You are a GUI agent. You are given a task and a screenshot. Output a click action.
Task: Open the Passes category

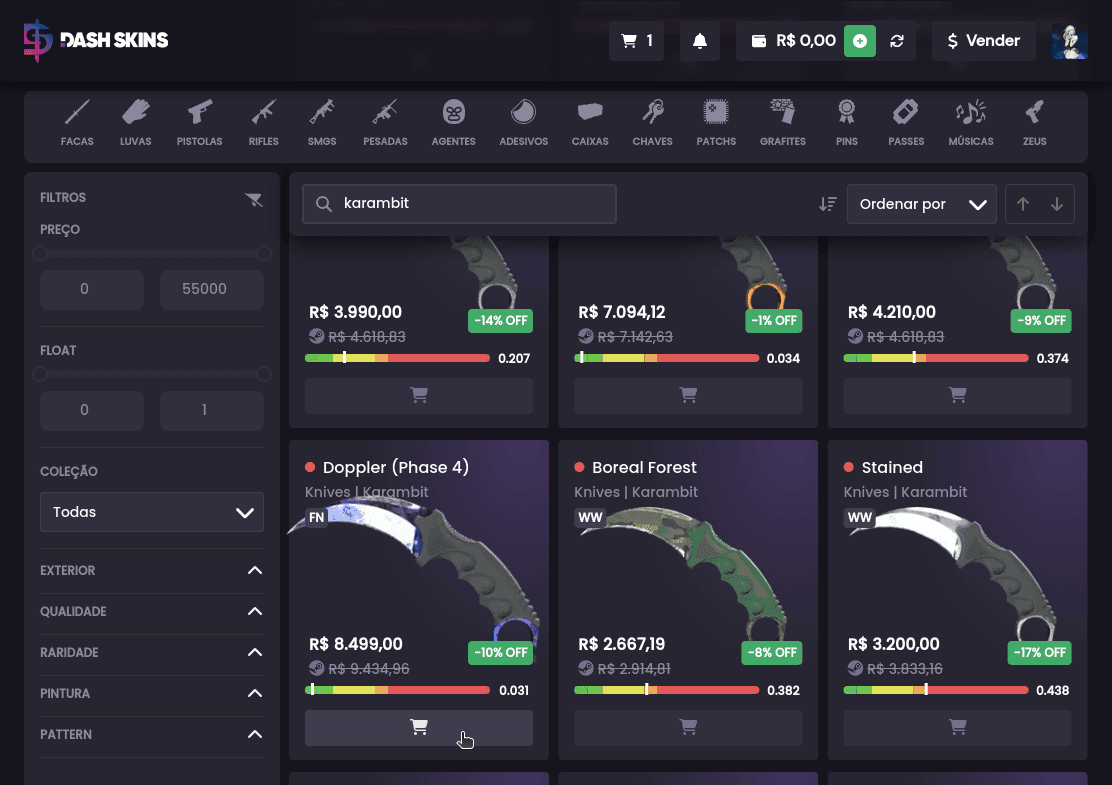(x=906, y=123)
